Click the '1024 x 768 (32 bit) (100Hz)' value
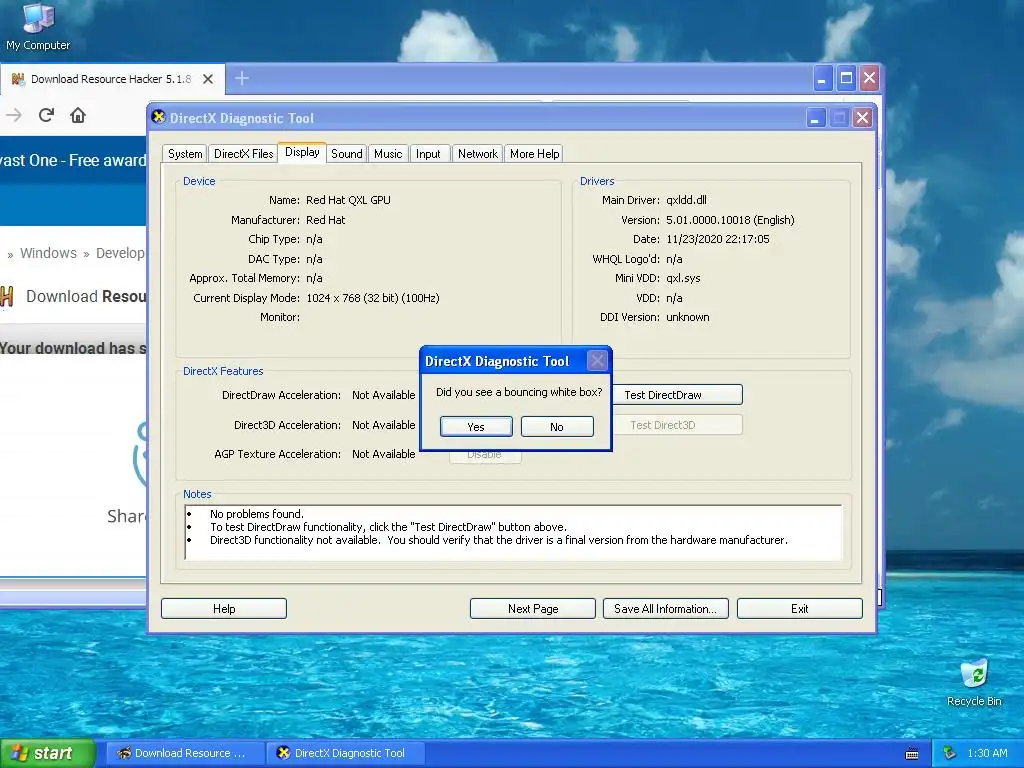The width and height of the screenshot is (1024, 768). pyautogui.click(x=372, y=298)
